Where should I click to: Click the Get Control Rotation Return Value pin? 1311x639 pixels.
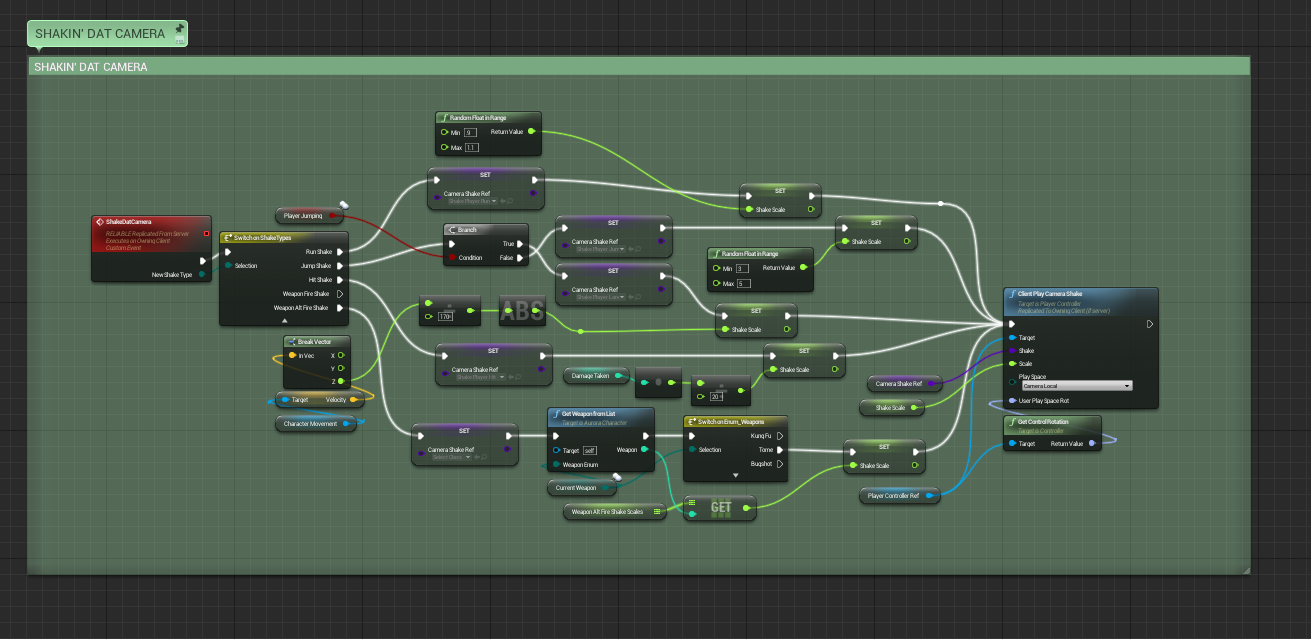coord(1092,443)
